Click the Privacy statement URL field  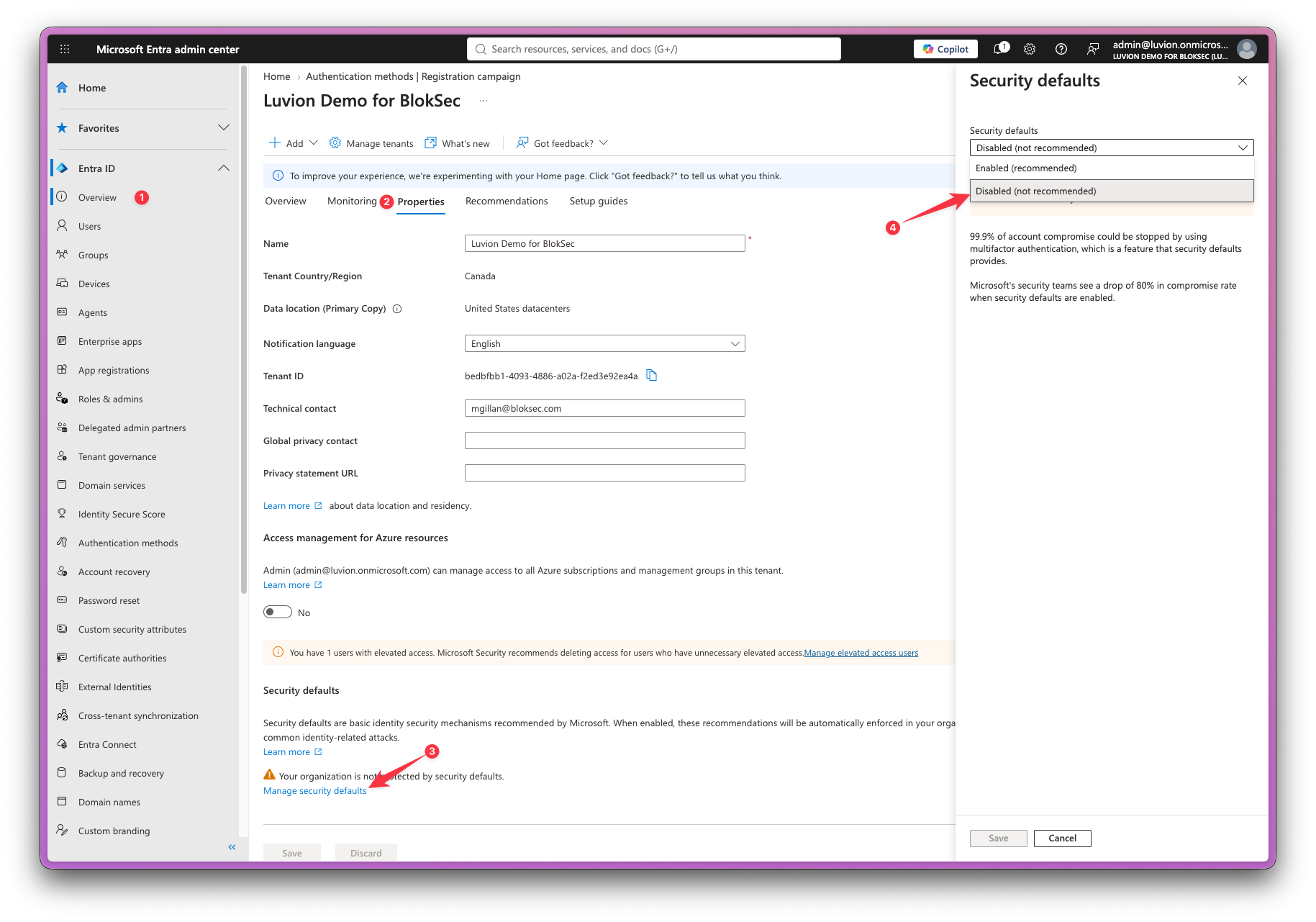click(x=604, y=473)
